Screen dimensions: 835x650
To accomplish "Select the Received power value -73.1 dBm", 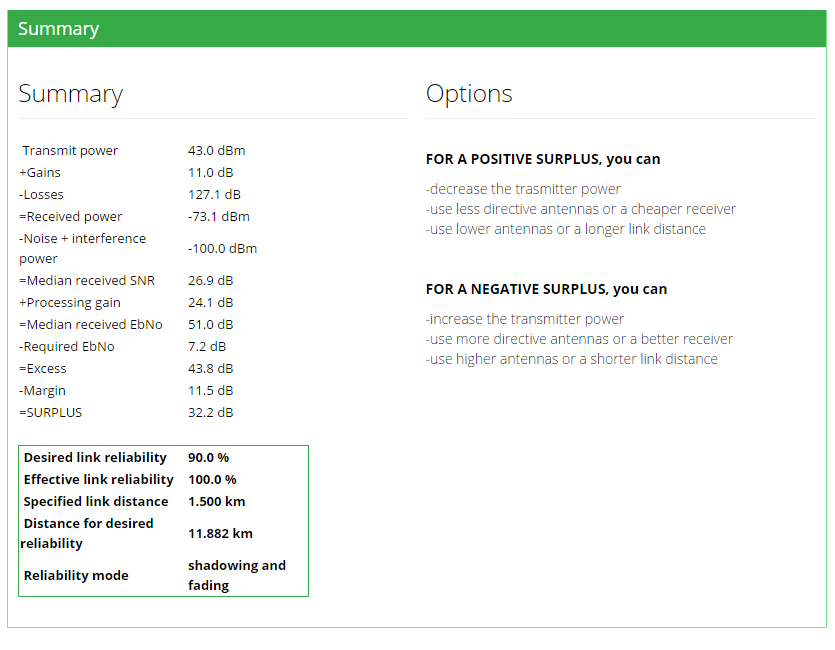I will point(218,217).
